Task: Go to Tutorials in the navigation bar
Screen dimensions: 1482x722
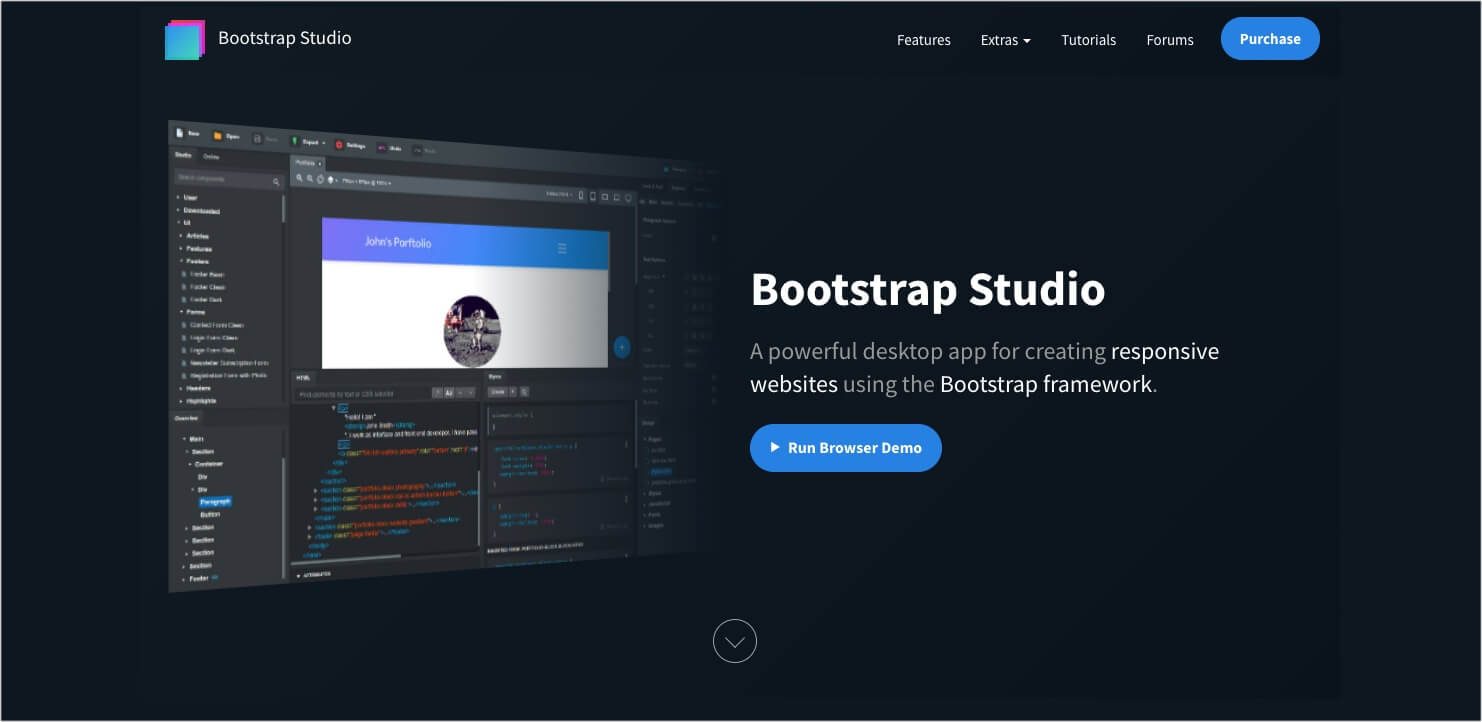Action: point(1089,40)
